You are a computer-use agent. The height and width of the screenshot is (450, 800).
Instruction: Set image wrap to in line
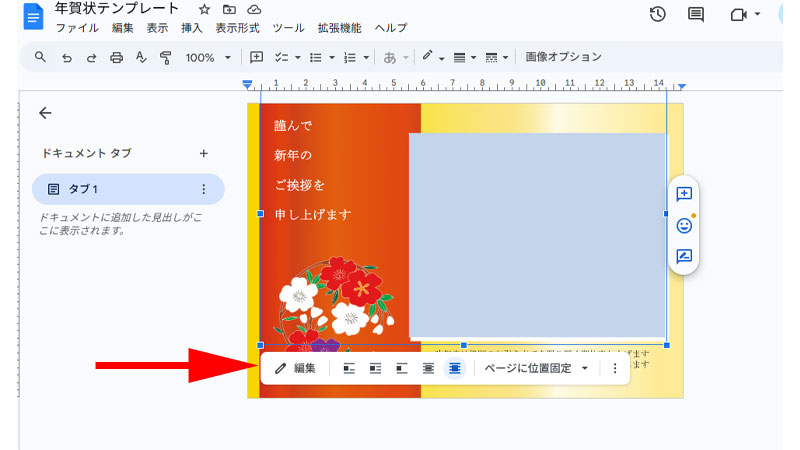coord(349,368)
